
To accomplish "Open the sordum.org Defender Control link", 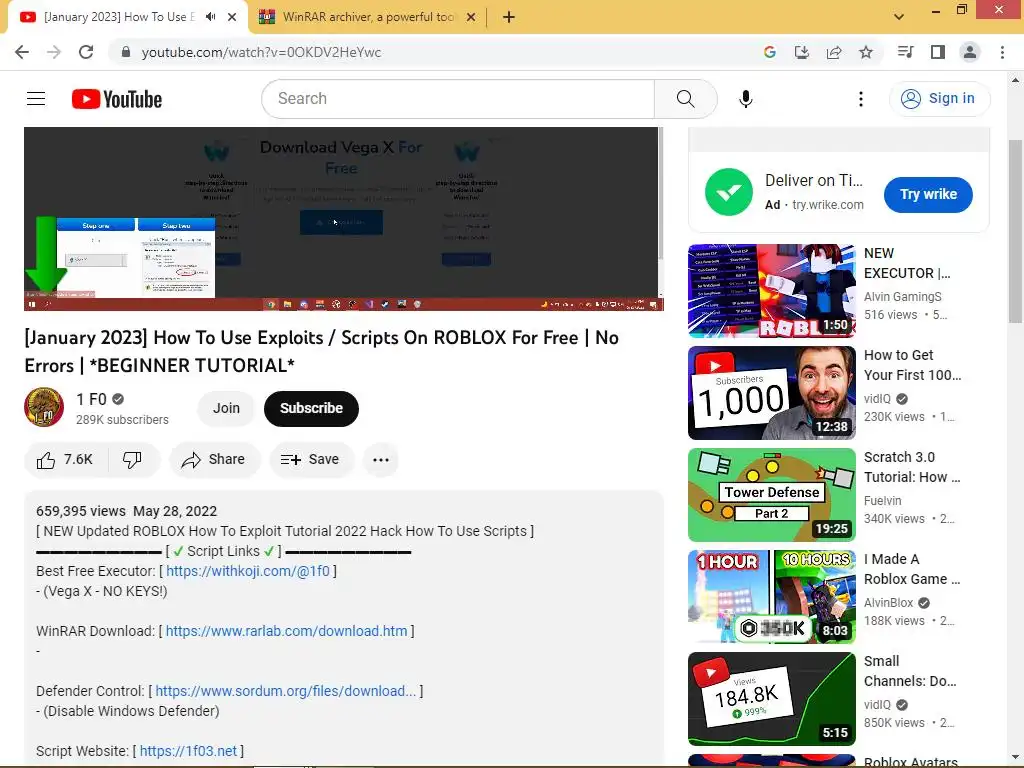I will point(285,691).
